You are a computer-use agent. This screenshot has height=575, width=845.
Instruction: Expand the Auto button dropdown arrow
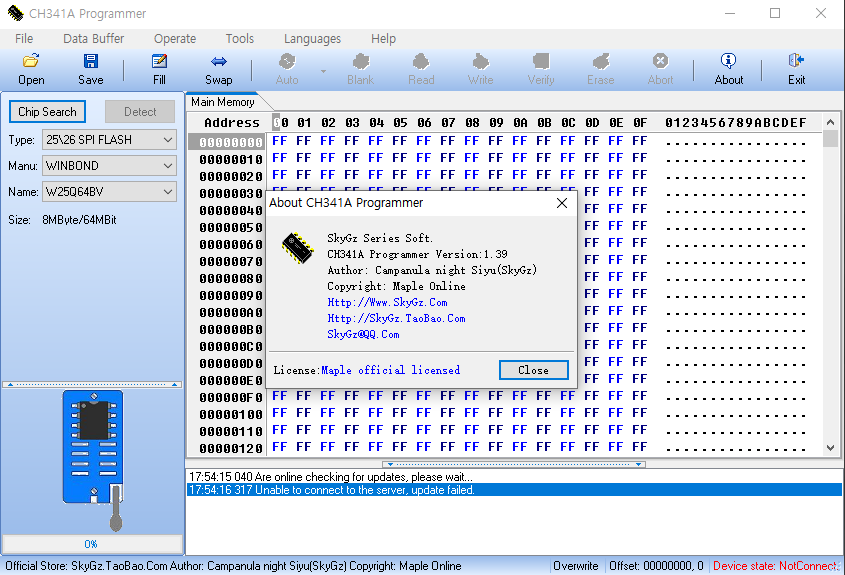(x=323, y=71)
